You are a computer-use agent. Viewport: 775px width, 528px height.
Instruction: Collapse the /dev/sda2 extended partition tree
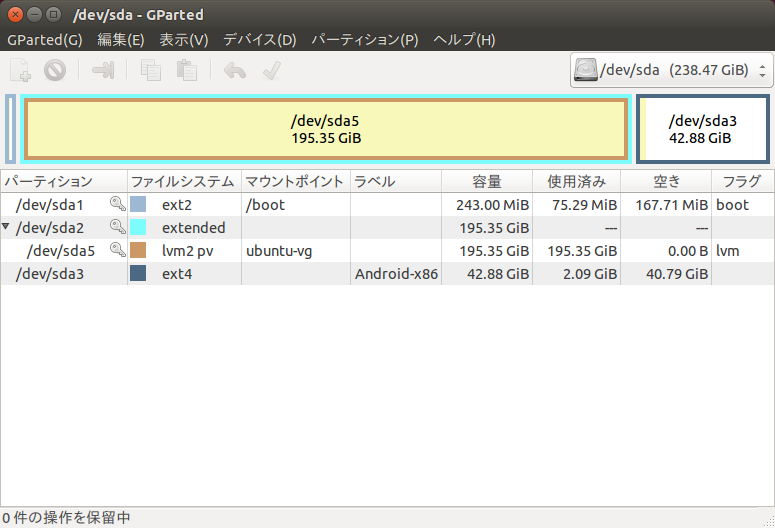pyautogui.click(x=5, y=226)
